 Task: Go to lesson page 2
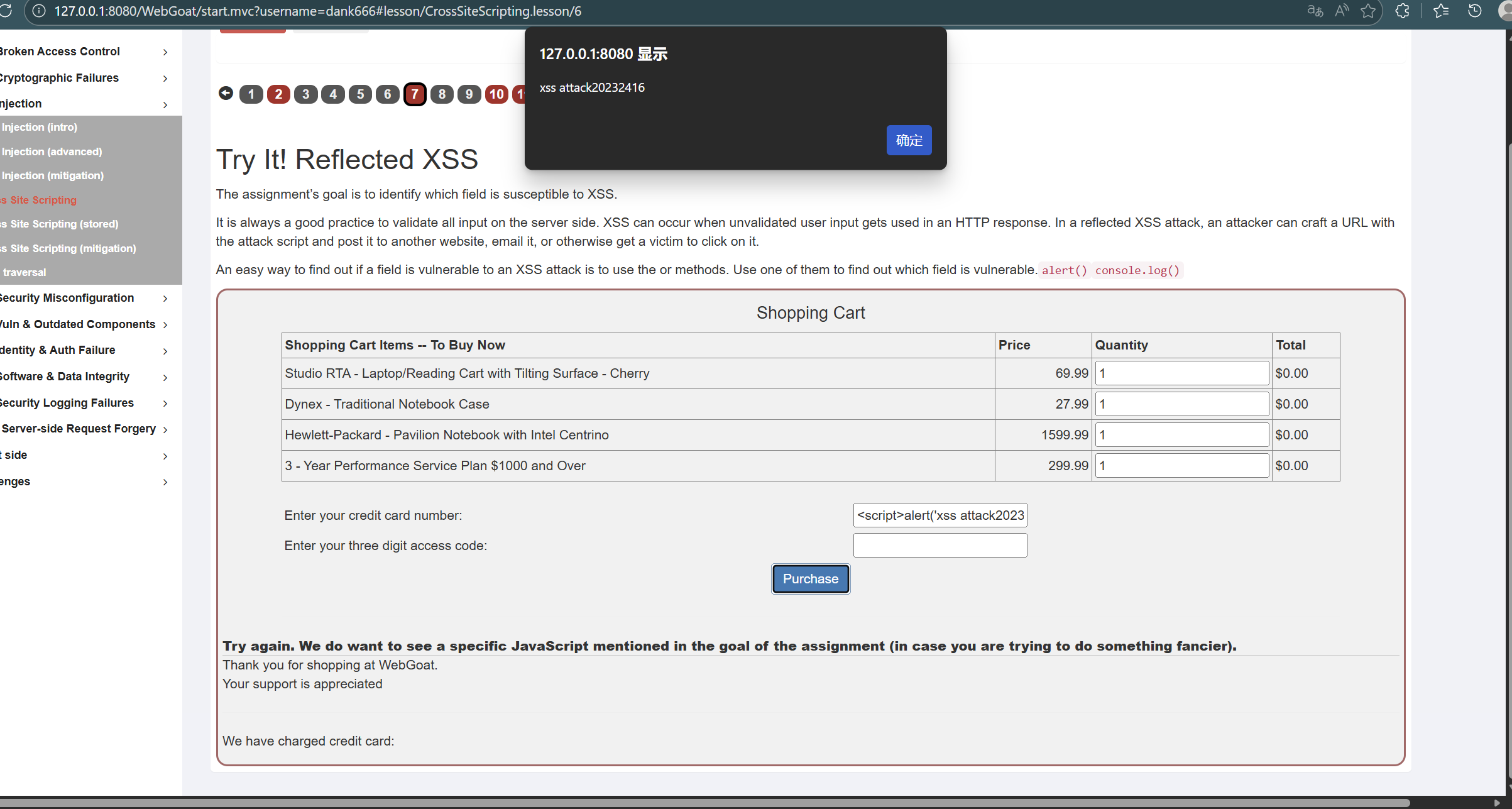click(x=278, y=94)
